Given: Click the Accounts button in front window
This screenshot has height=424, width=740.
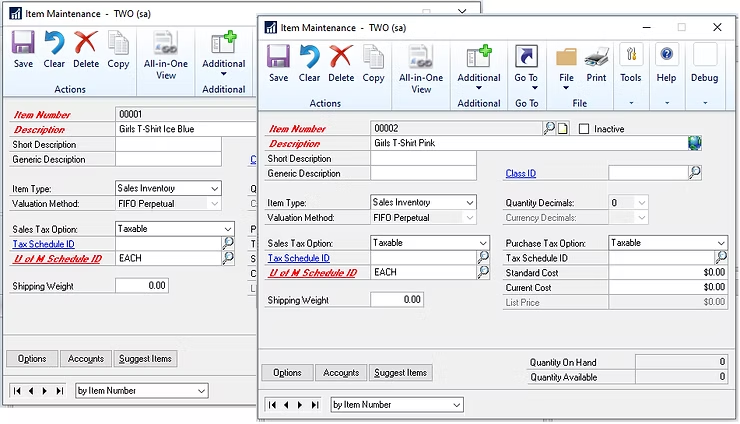Looking at the screenshot, I should [341, 373].
